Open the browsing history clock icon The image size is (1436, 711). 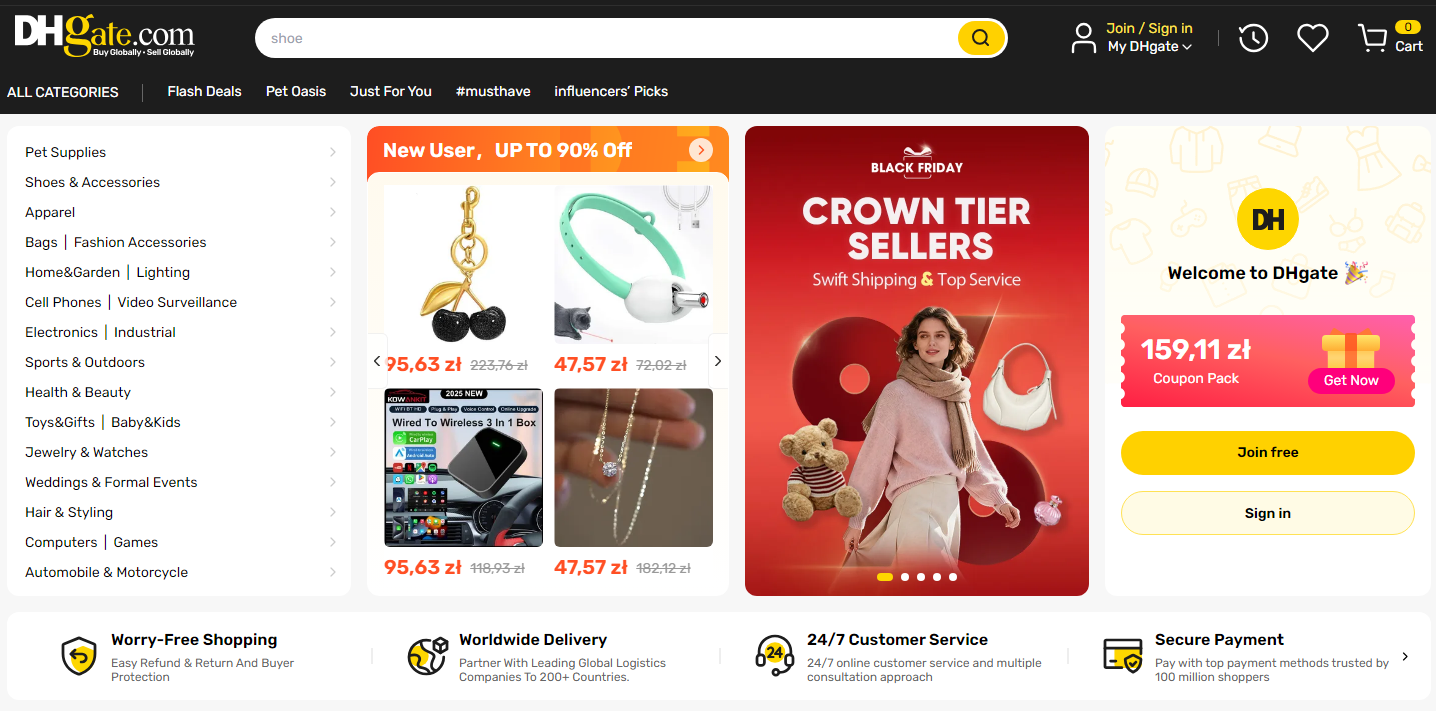tap(1253, 38)
